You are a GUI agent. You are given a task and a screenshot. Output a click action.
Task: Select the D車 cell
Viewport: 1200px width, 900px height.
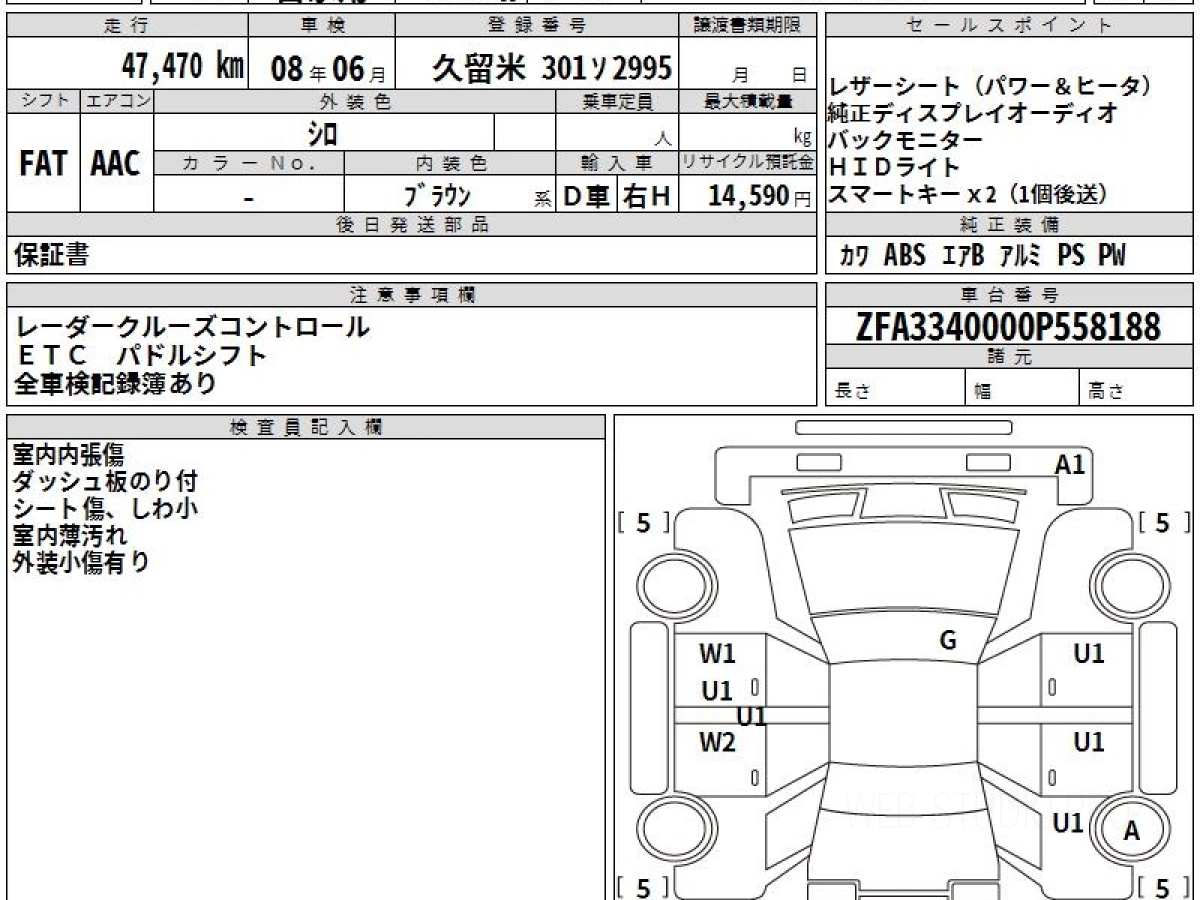[x=587, y=196]
